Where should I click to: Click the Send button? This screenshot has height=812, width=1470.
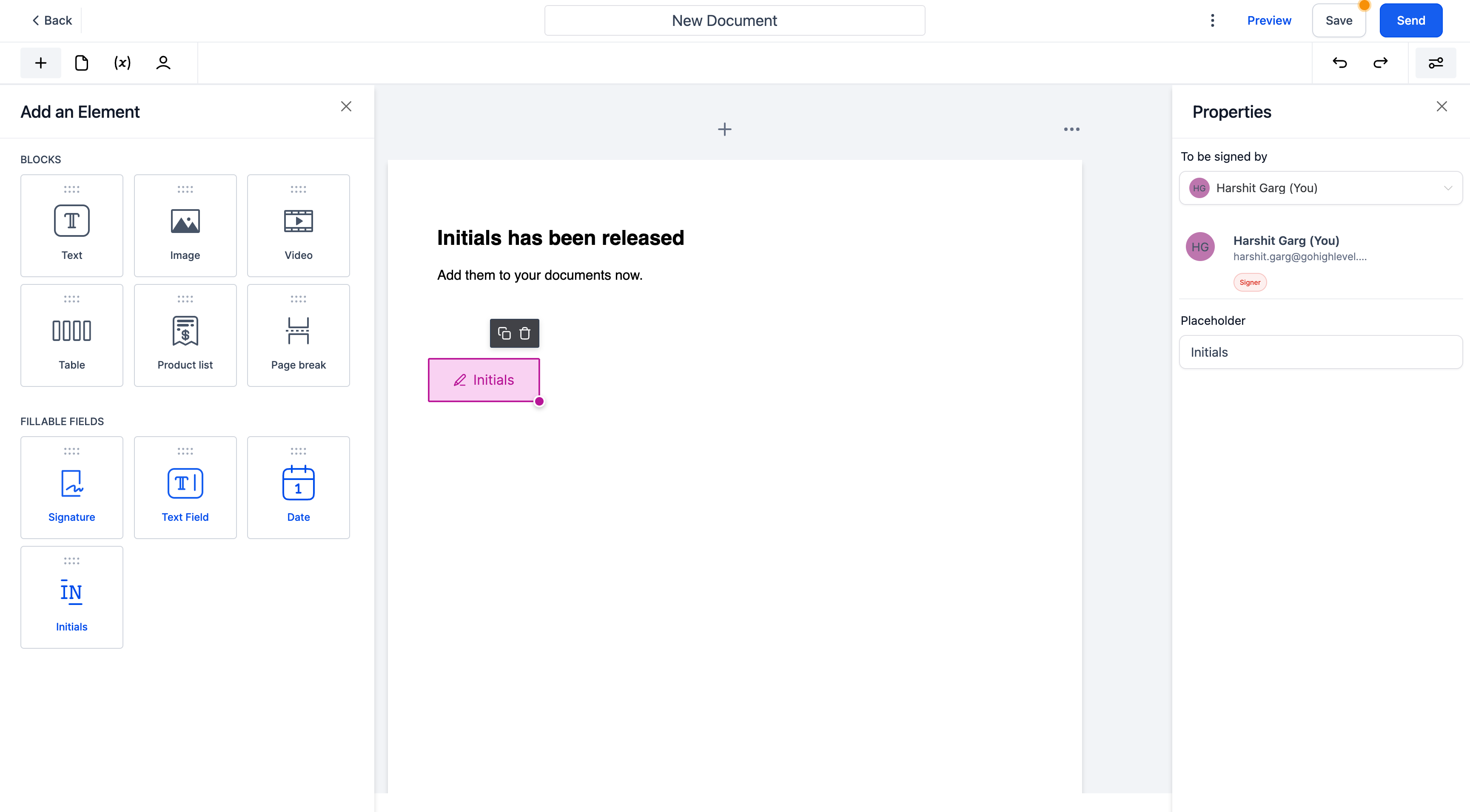coord(1410,20)
